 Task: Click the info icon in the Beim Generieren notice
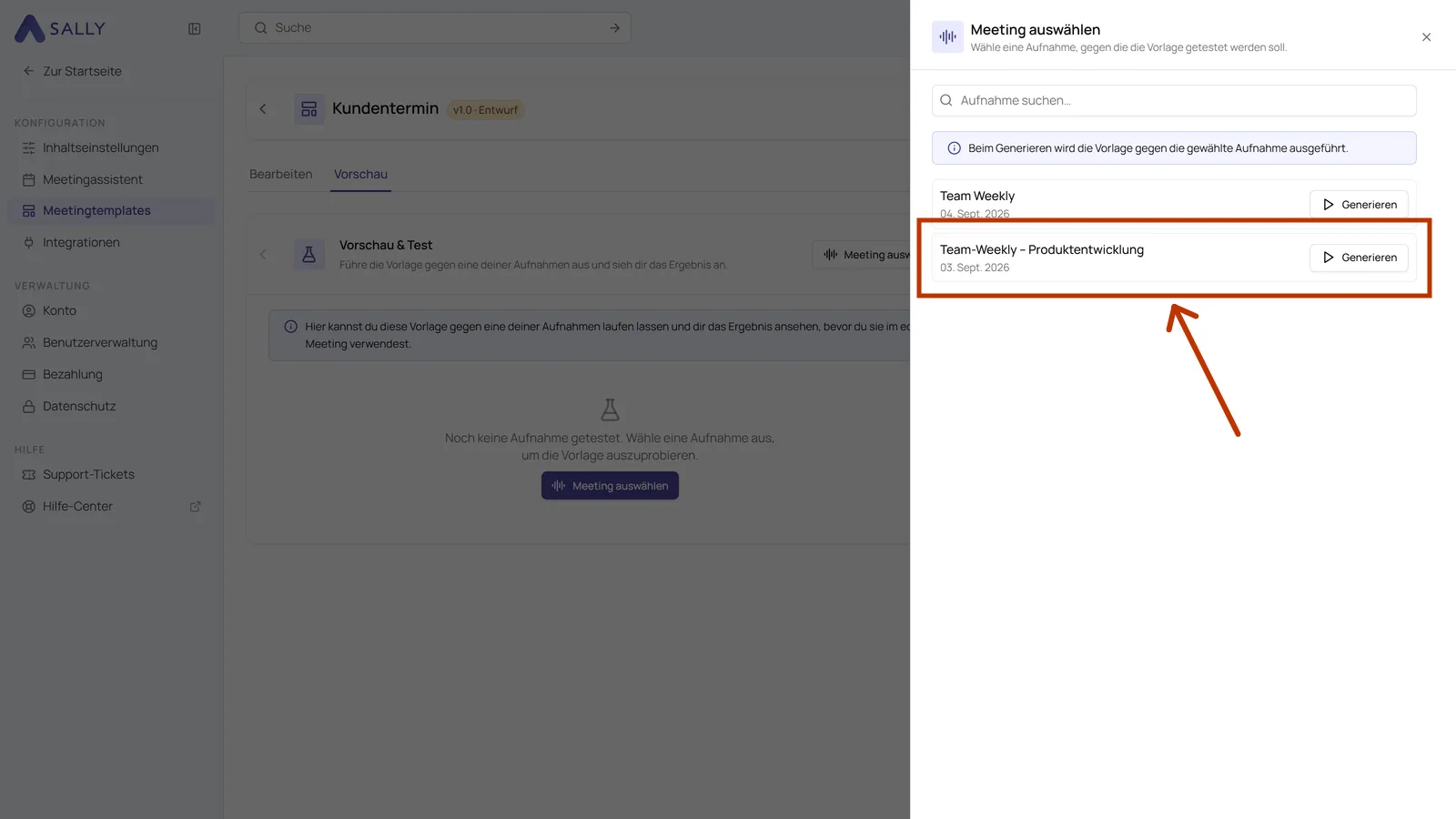click(x=955, y=148)
